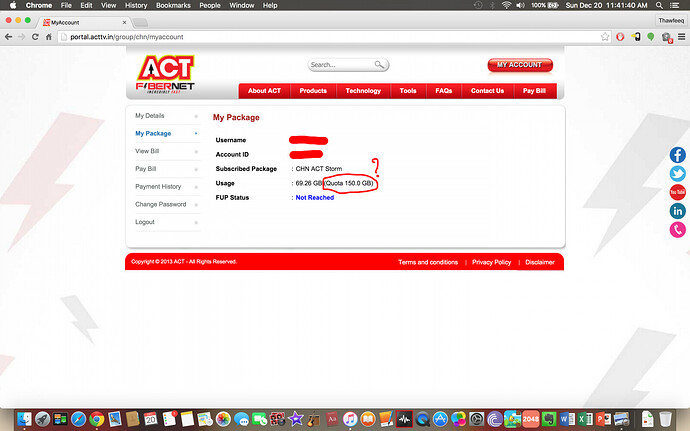Go back to the previous page
The height and width of the screenshot is (431, 690).
click(8, 37)
